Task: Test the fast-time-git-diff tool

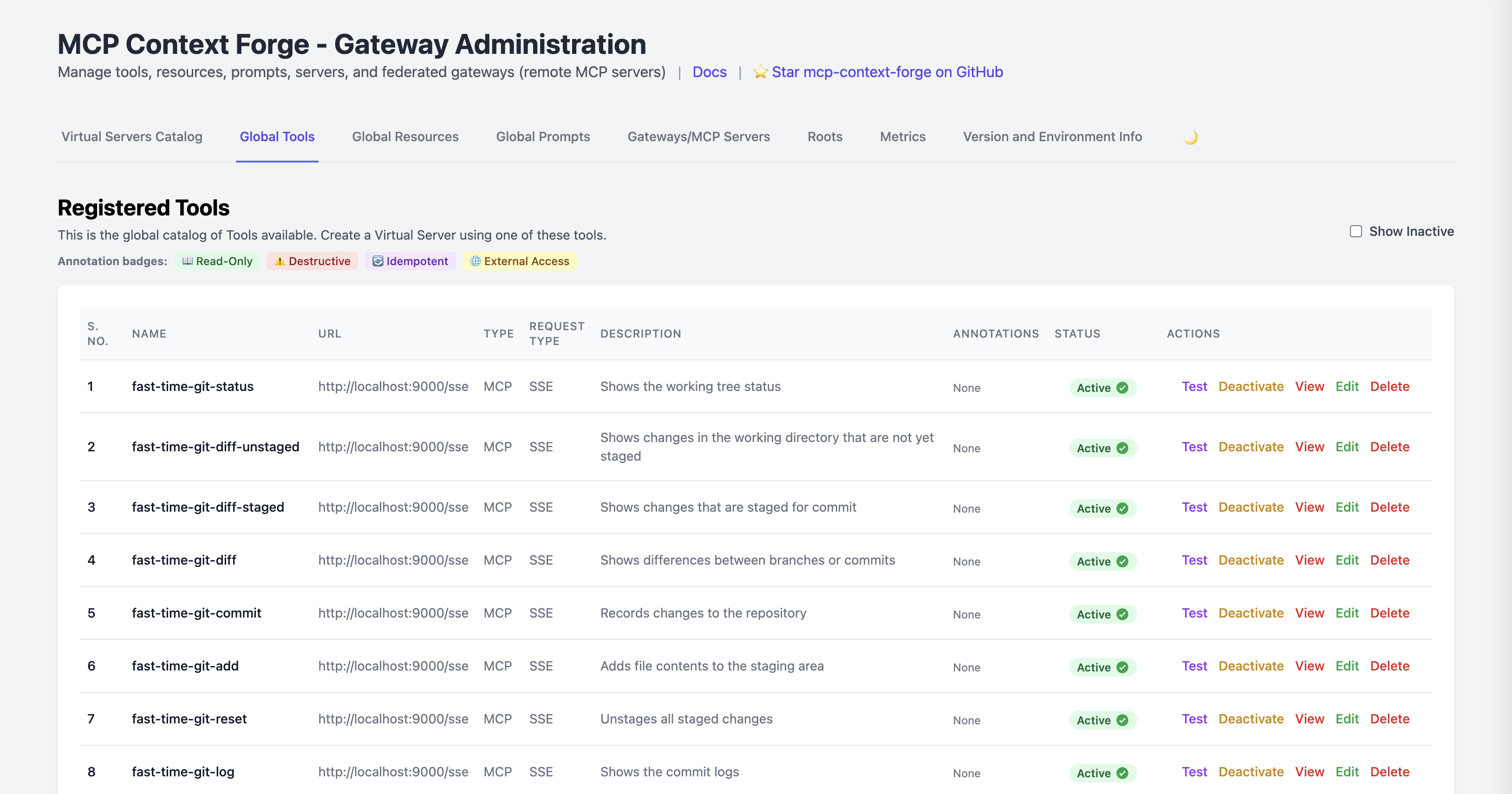Action: coord(1194,560)
